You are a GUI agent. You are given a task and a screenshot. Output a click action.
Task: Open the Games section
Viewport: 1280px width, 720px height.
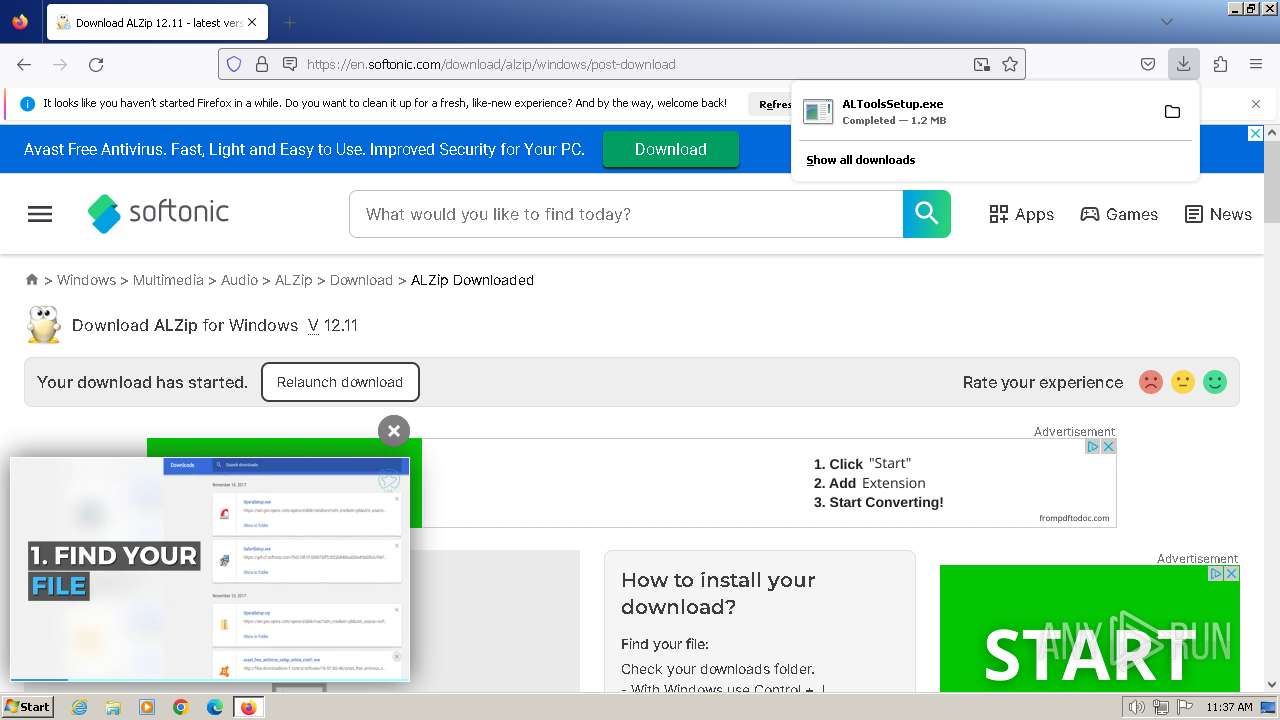(x=1119, y=214)
